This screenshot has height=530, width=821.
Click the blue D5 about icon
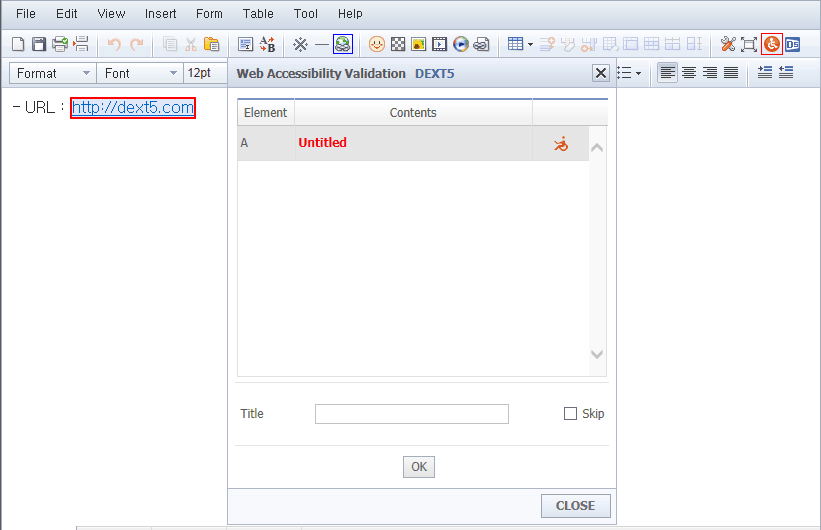793,45
